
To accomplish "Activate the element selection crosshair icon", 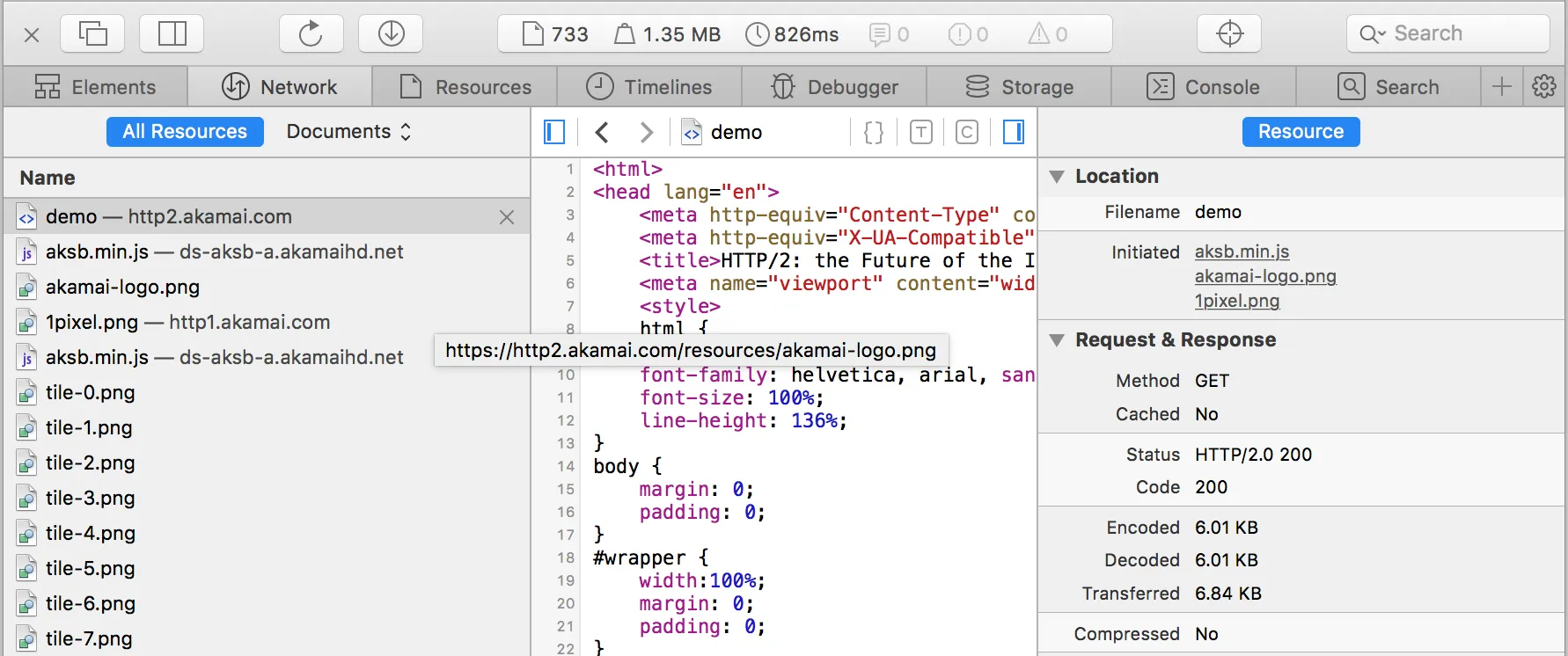I will click(x=1229, y=34).
